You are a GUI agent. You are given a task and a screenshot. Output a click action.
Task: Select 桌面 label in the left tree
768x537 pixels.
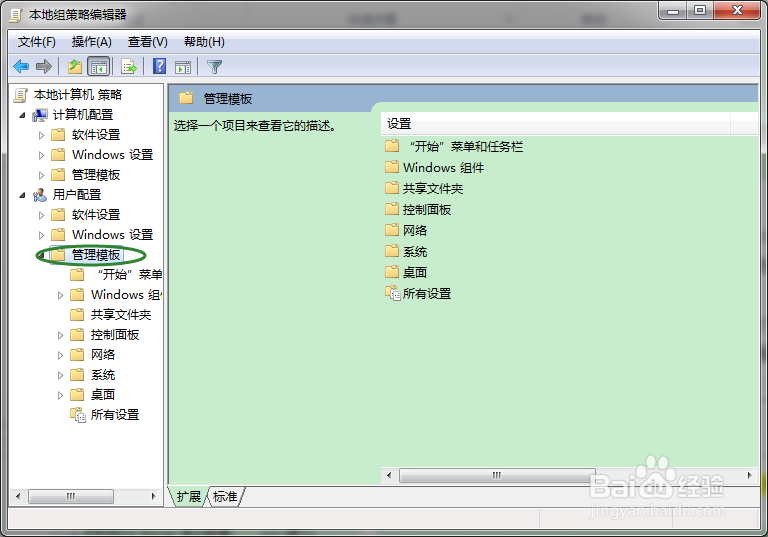pyautogui.click(x=103, y=395)
